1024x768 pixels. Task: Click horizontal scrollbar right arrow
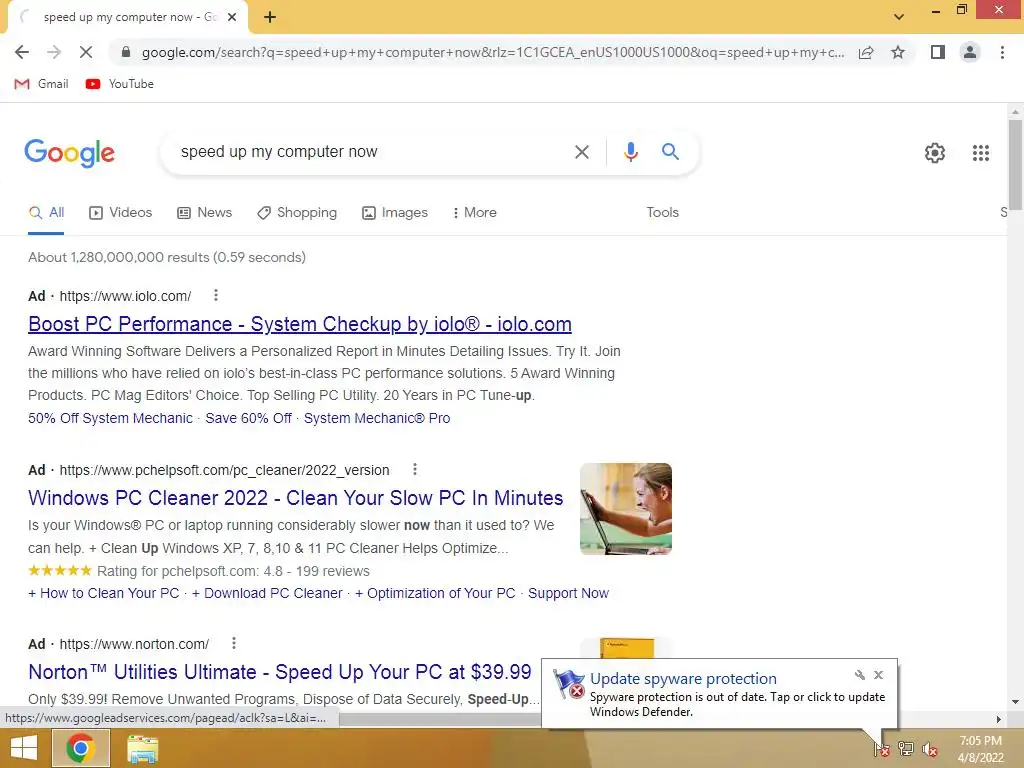pos(998,719)
